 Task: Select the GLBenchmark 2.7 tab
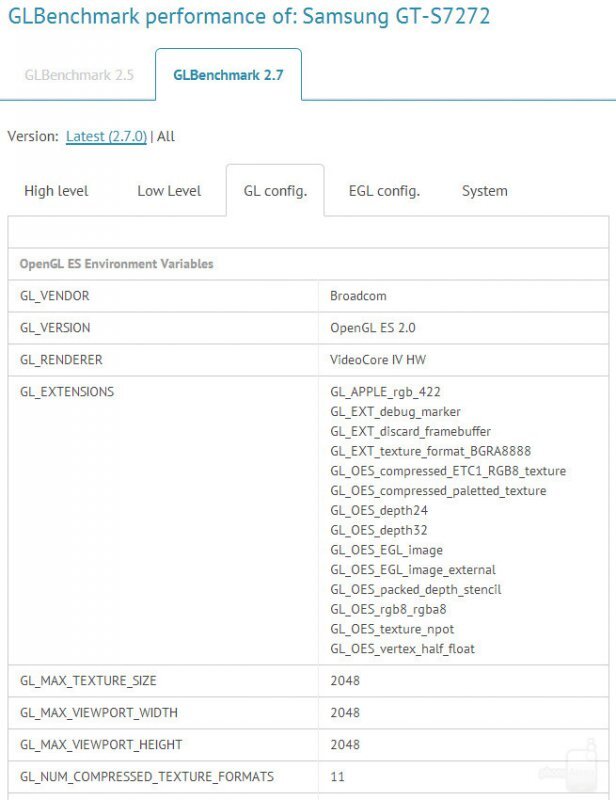pos(228,75)
